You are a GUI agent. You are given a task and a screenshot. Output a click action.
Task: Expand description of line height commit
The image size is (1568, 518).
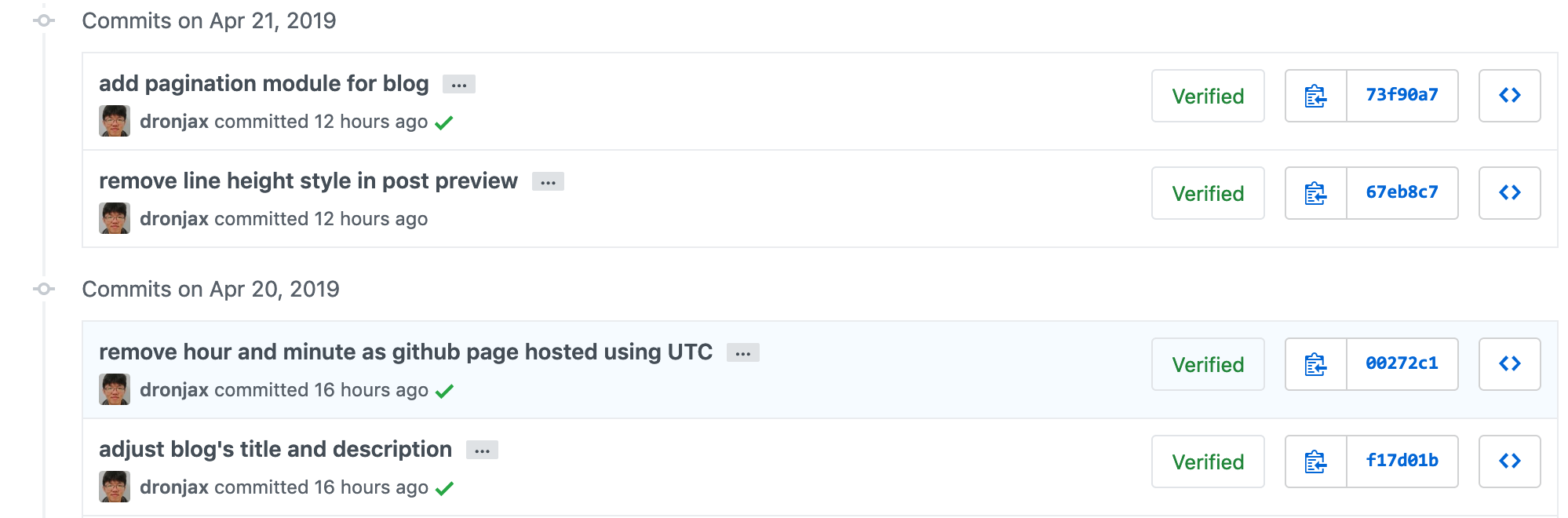548,182
